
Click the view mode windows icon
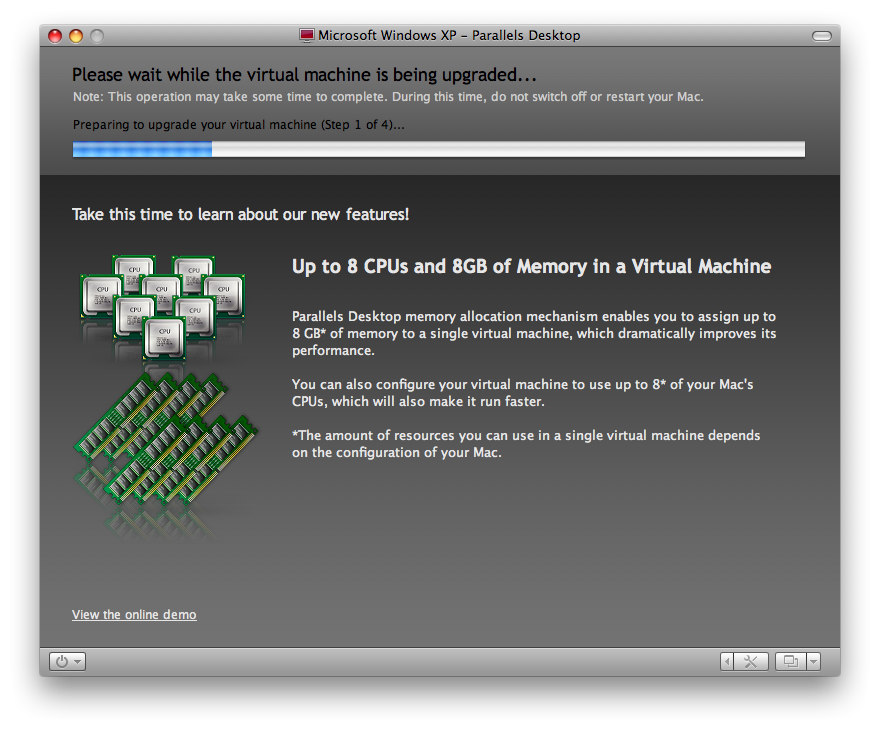coord(791,661)
